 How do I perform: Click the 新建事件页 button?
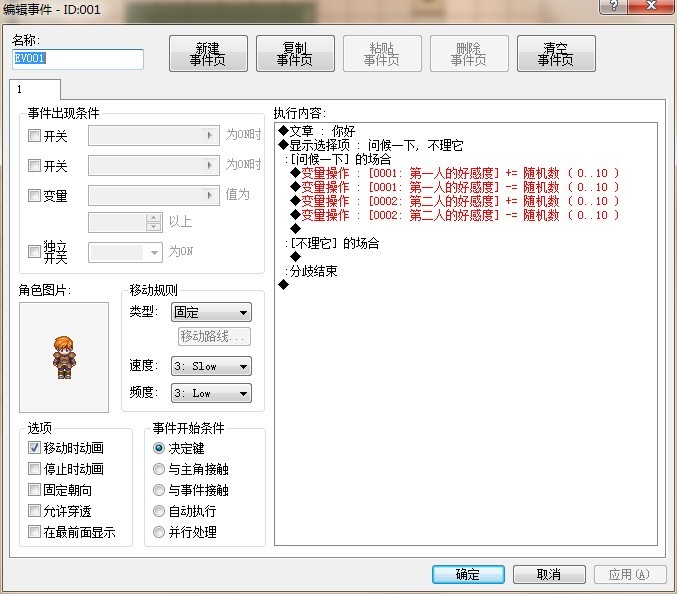pos(208,54)
